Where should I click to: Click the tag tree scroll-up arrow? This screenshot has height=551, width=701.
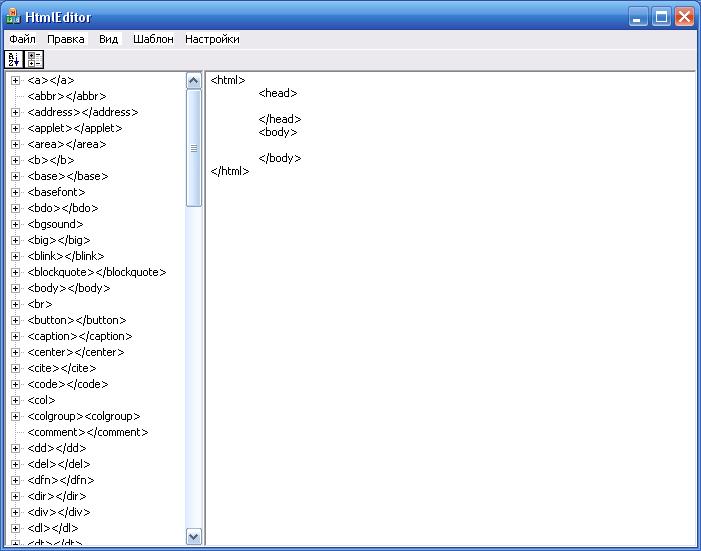194,81
